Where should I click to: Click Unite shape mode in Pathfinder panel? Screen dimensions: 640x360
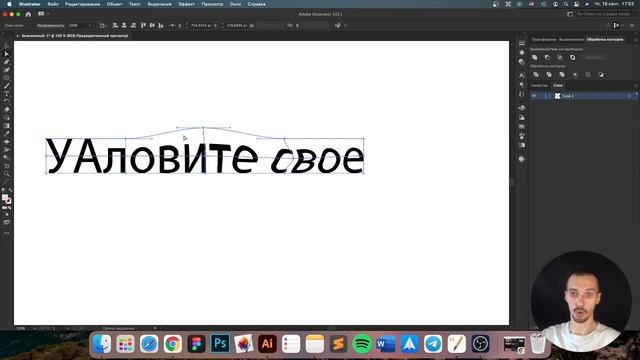click(x=535, y=58)
